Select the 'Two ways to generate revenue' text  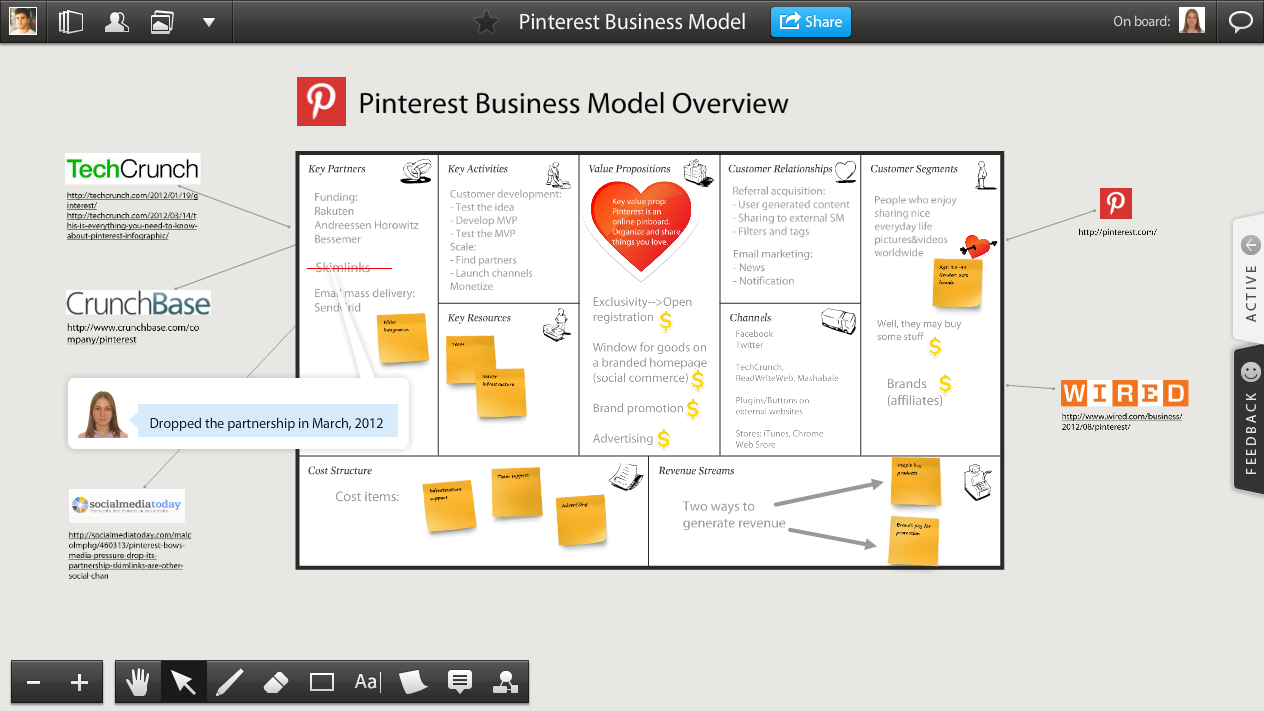tap(734, 515)
